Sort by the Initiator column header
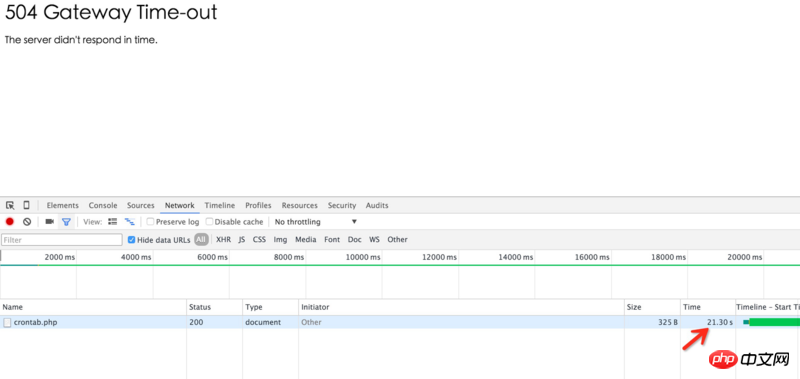The width and height of the screenshot is (800, 379). (462, 307)
